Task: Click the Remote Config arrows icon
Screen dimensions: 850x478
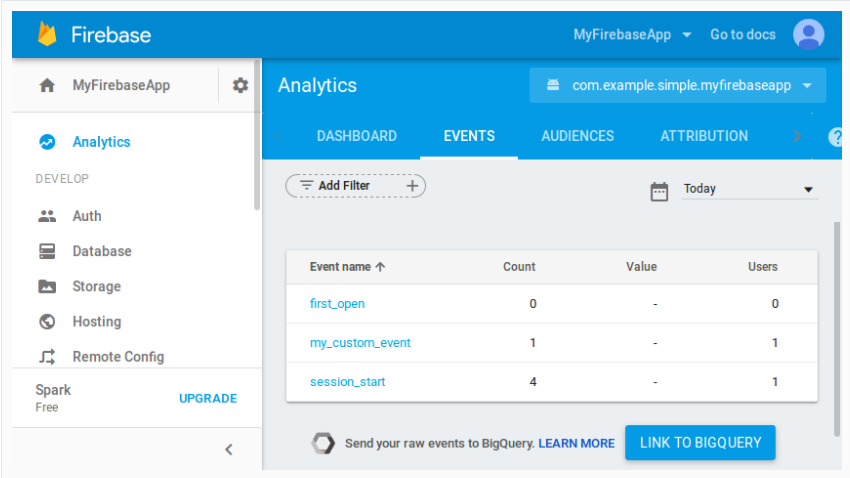Action: click(47, 357)
